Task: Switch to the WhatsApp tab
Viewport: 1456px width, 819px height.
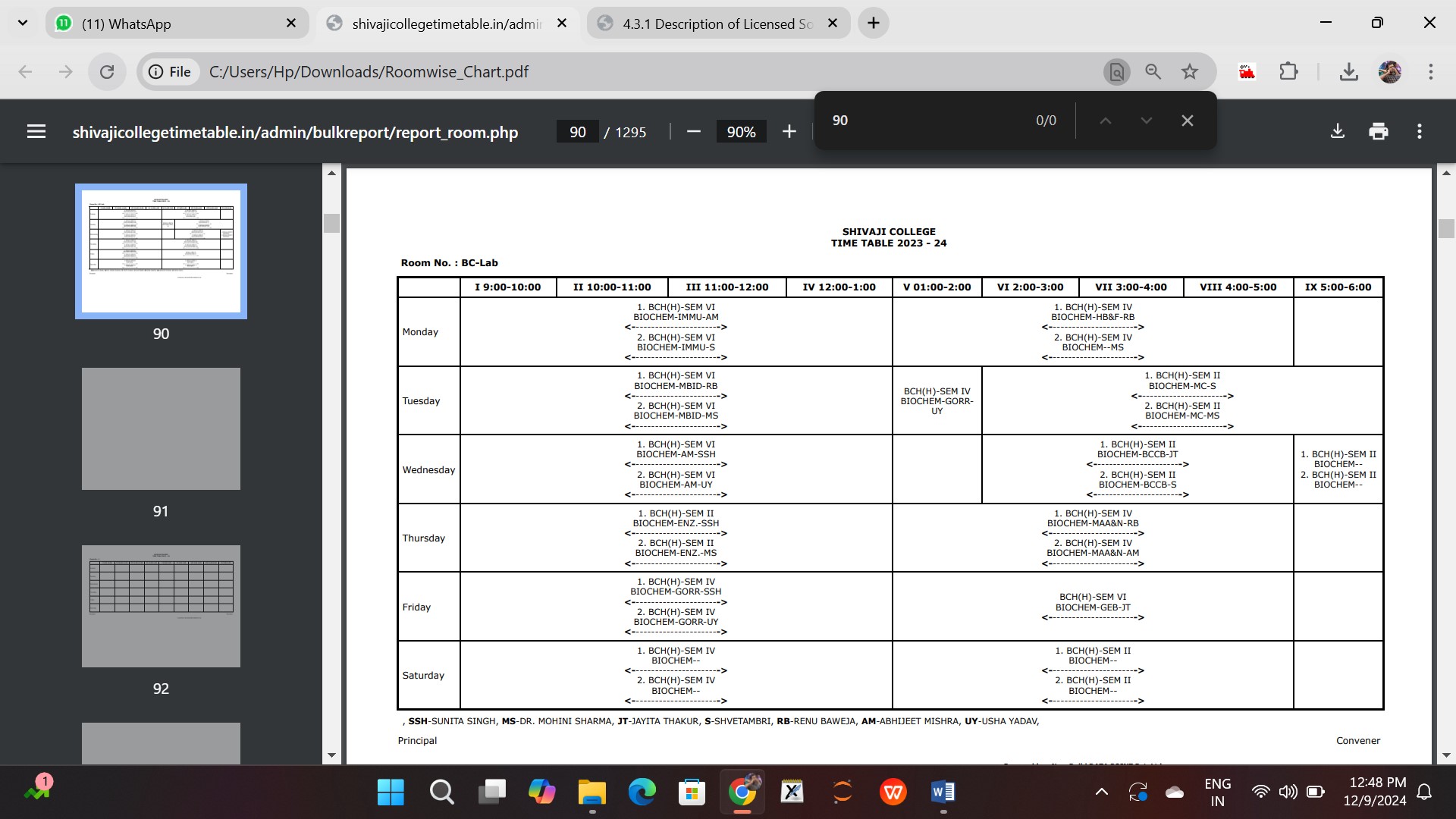Action: (x=177, y=24)
